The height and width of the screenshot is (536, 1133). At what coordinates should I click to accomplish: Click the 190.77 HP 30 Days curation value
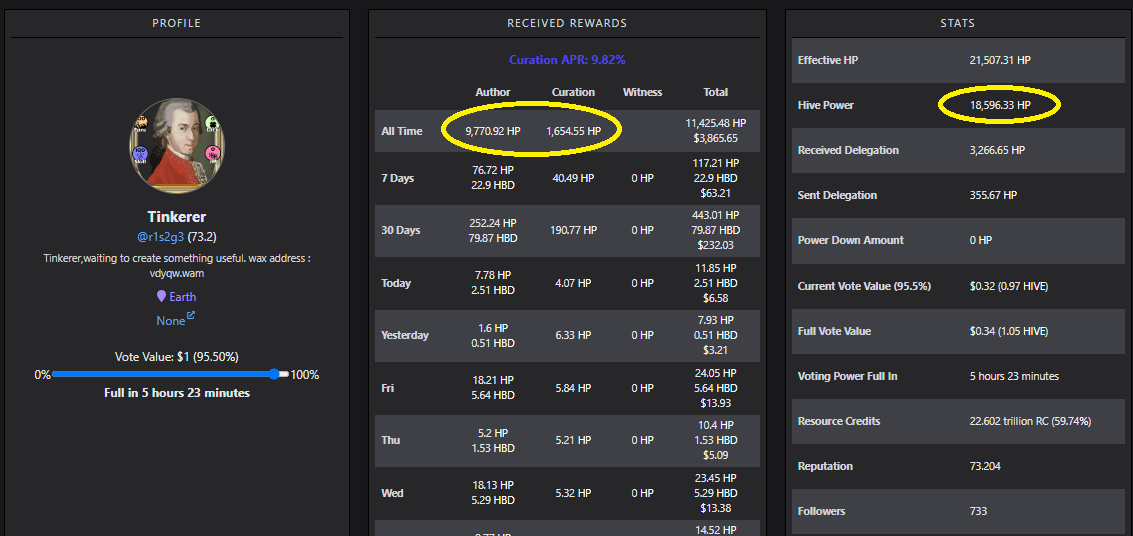click(x=574, y=230)
